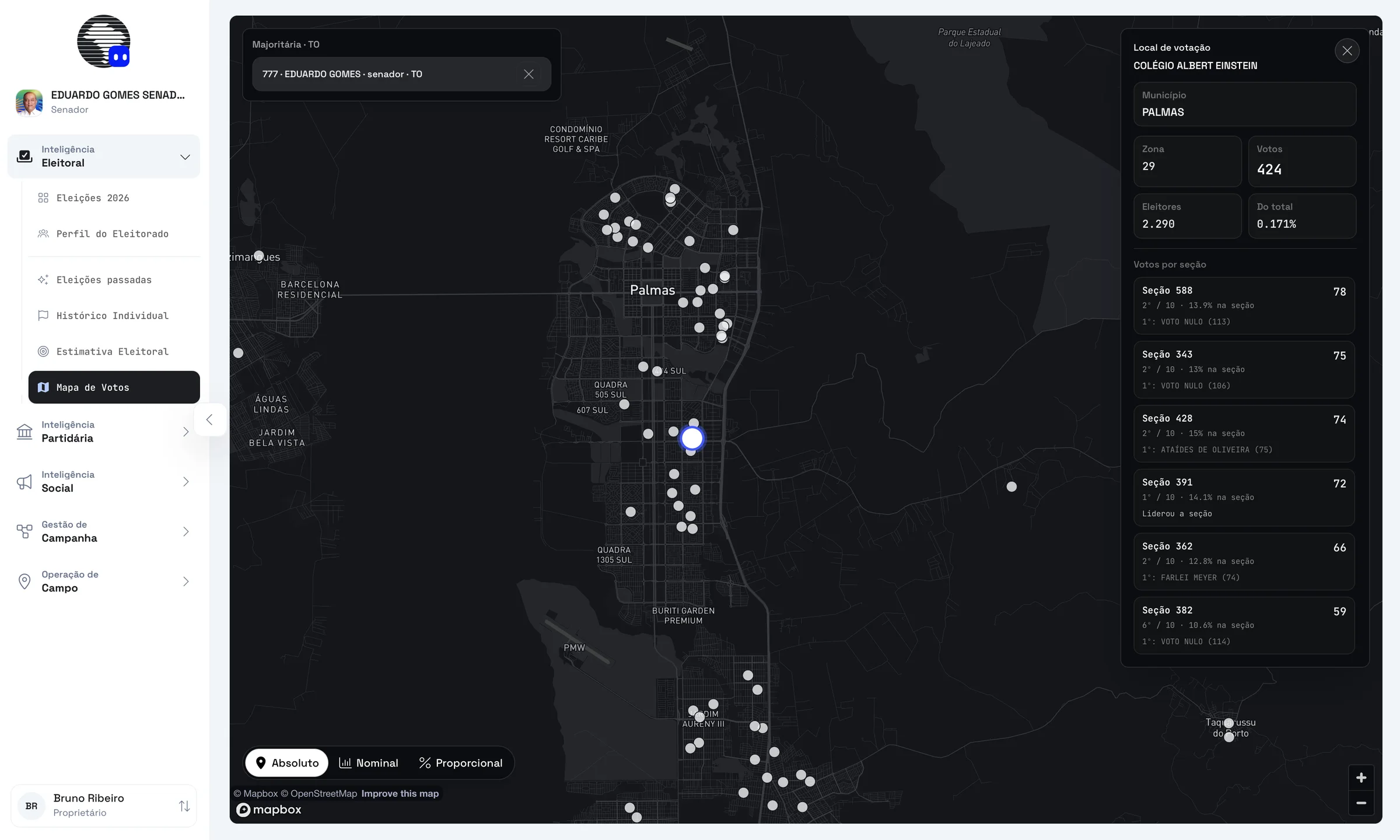Viewport: 1400px width, 840px height.
Task: Close the Local de votação panel
Action: pyautogui.click(x=1347, y=51)
